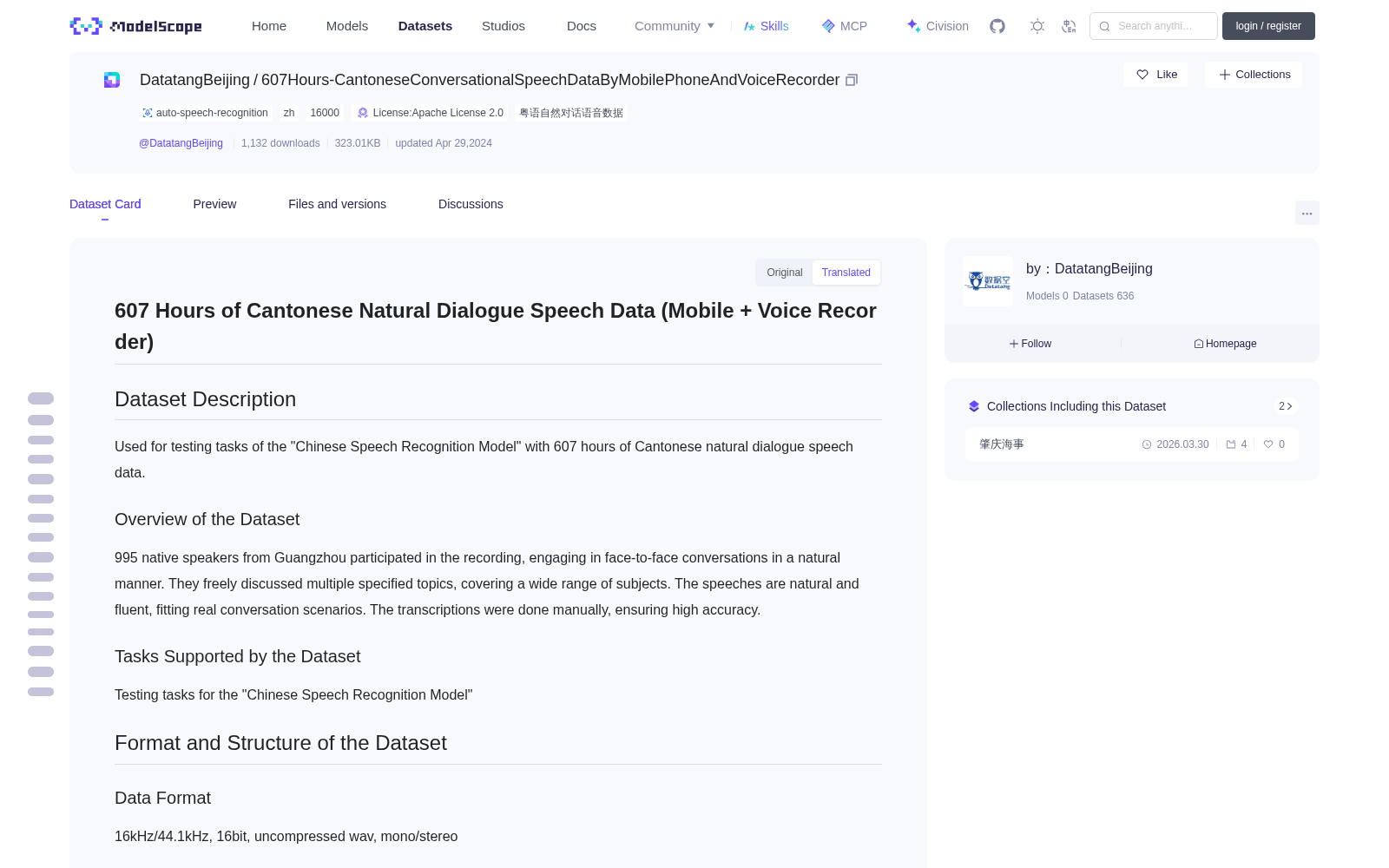Click the item-count icon in 肇庆海事 row
The image size is (1389, 868).
tap(1231, 444)
